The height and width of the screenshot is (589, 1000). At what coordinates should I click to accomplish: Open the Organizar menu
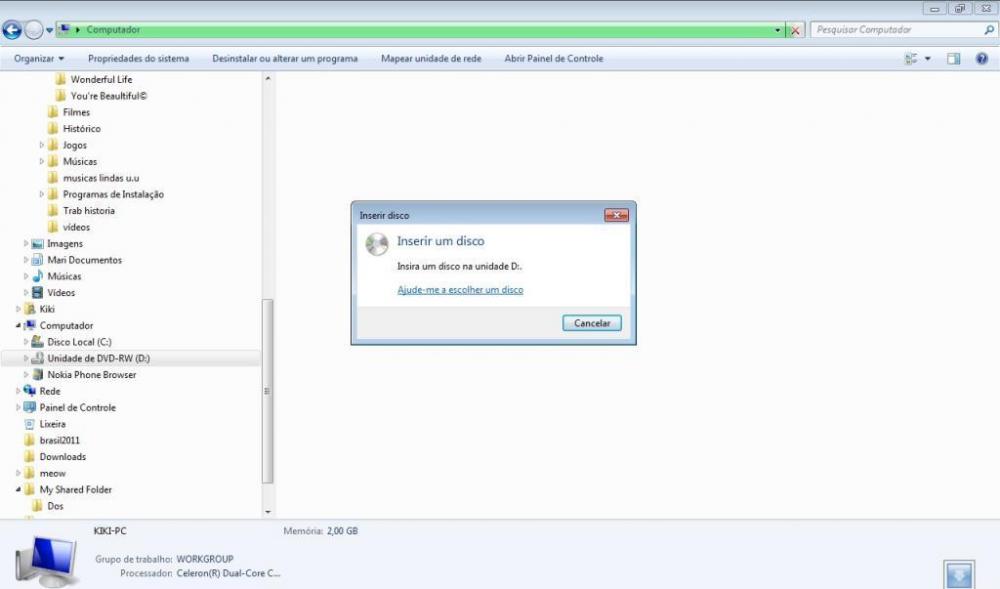39,59
